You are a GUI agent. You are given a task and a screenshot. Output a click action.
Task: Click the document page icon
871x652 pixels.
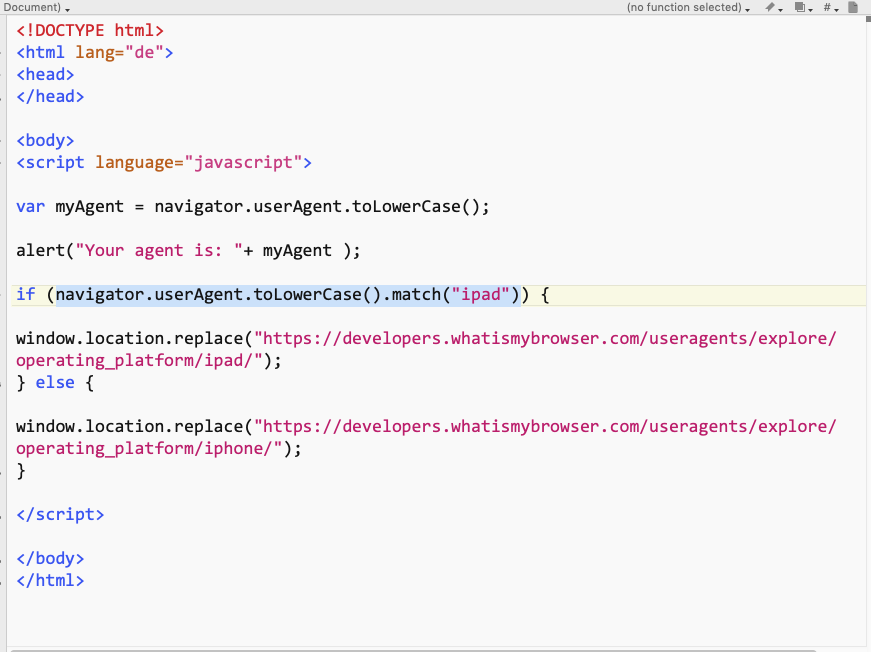click(x=853, y=7)
